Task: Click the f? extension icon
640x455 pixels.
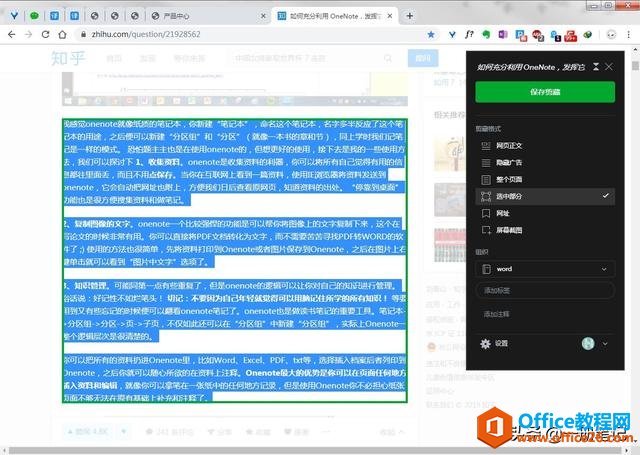Action: 469,35
